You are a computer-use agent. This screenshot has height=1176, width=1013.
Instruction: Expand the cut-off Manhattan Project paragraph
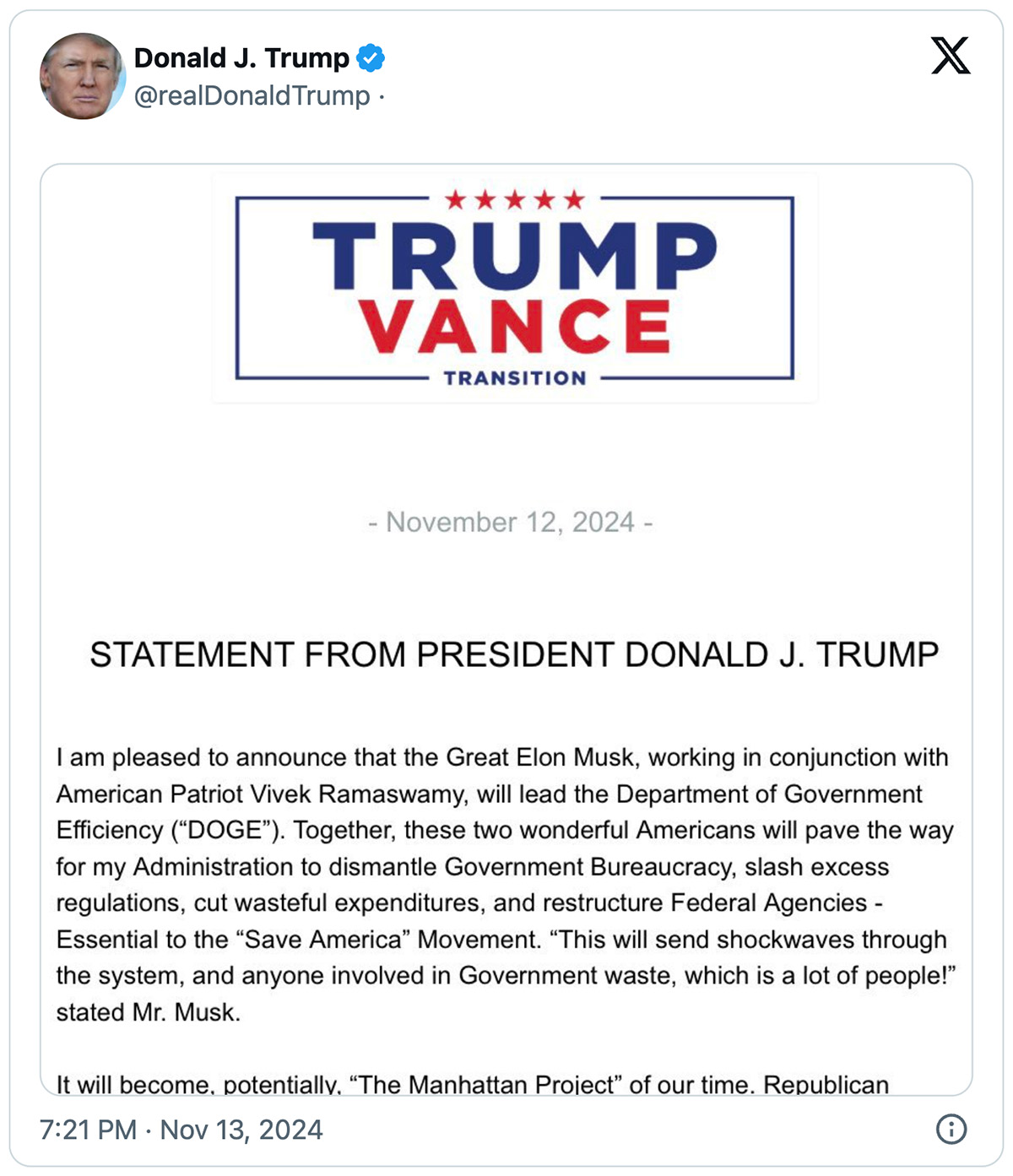click(x=473, y=1084)
